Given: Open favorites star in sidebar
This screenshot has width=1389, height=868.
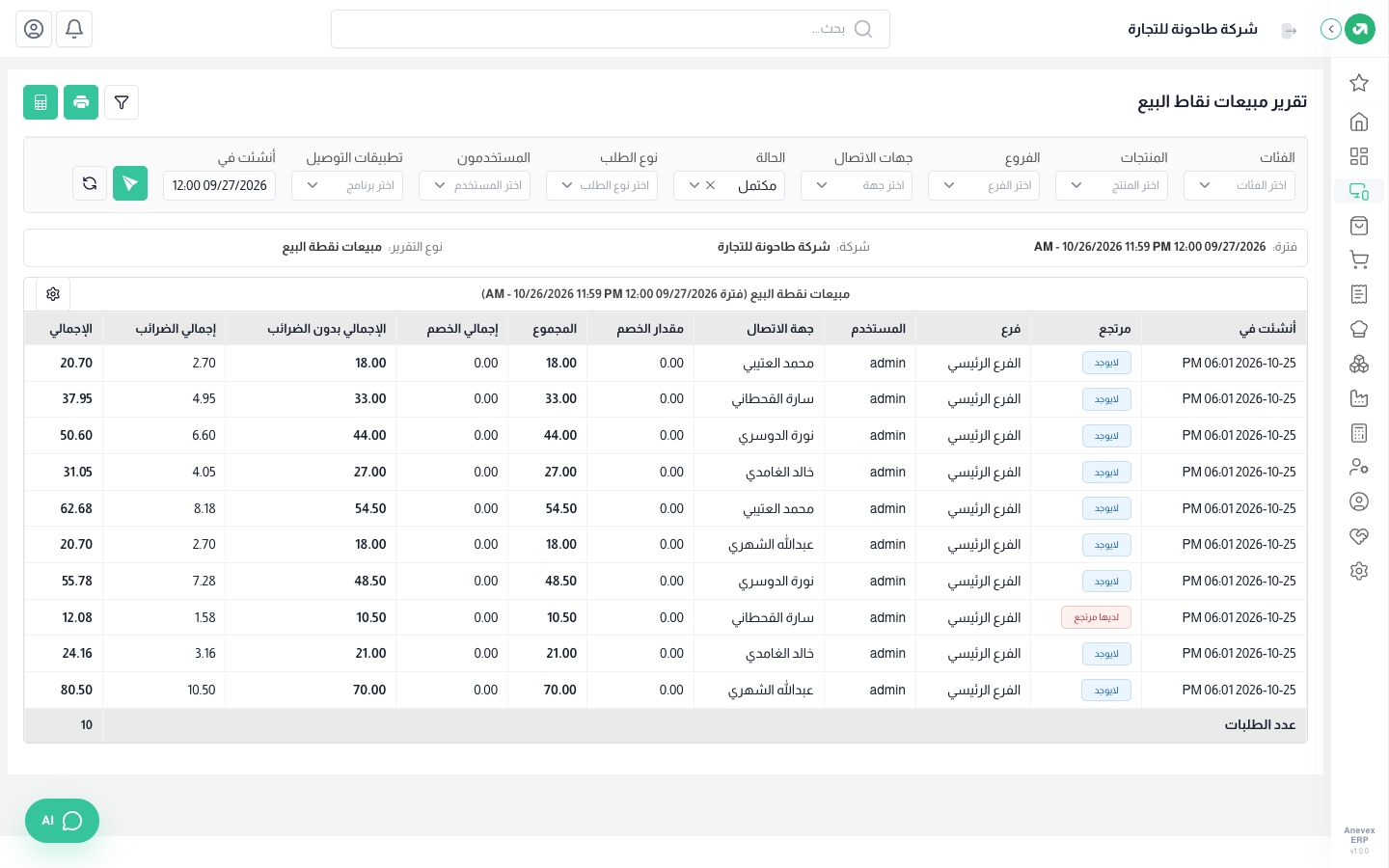Looking at the screenshot, I should [1359, 83].
